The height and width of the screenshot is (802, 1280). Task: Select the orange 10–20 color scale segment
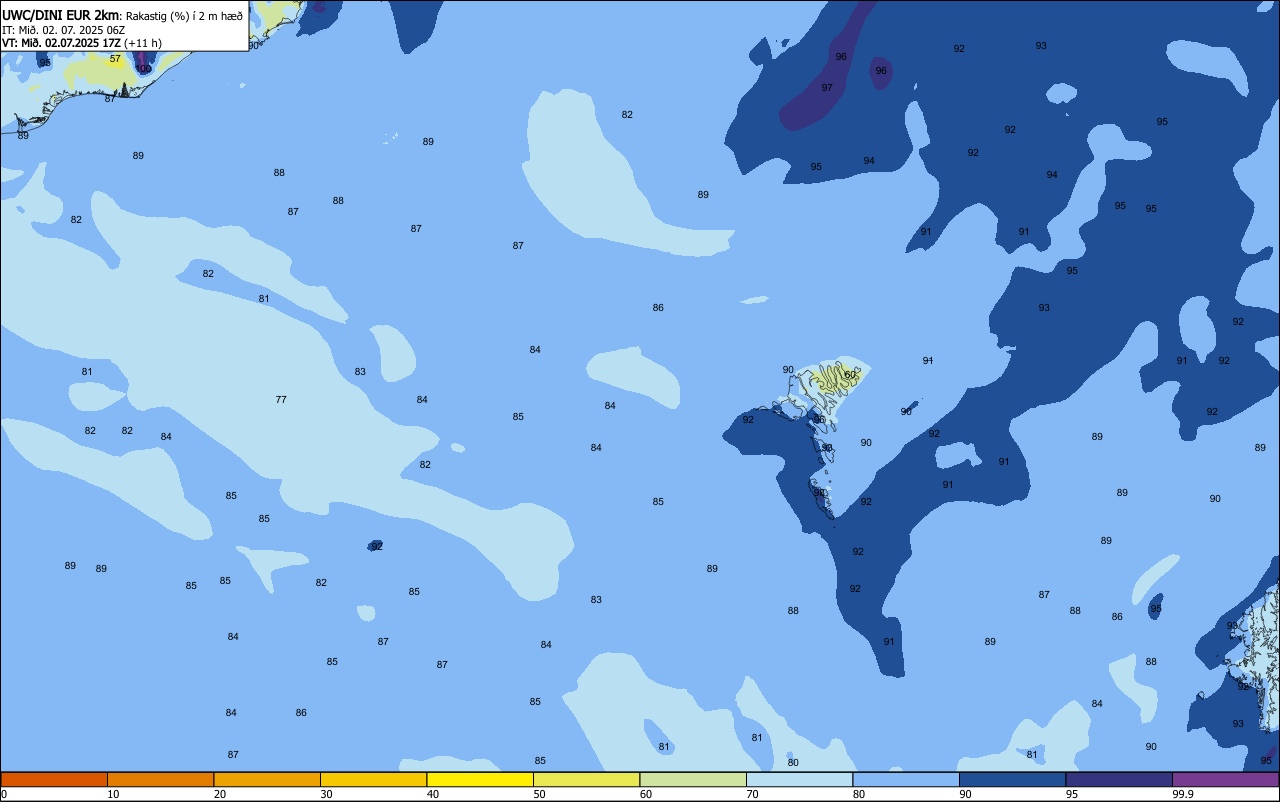[160, 779]
